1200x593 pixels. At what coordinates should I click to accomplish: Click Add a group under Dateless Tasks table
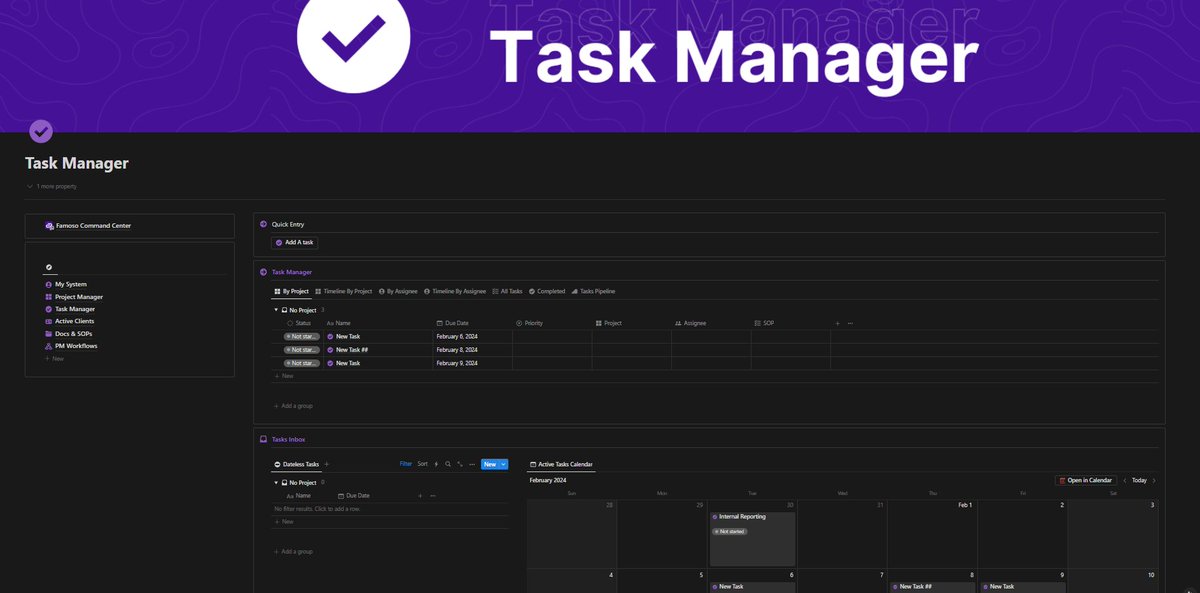pos(293,551)
